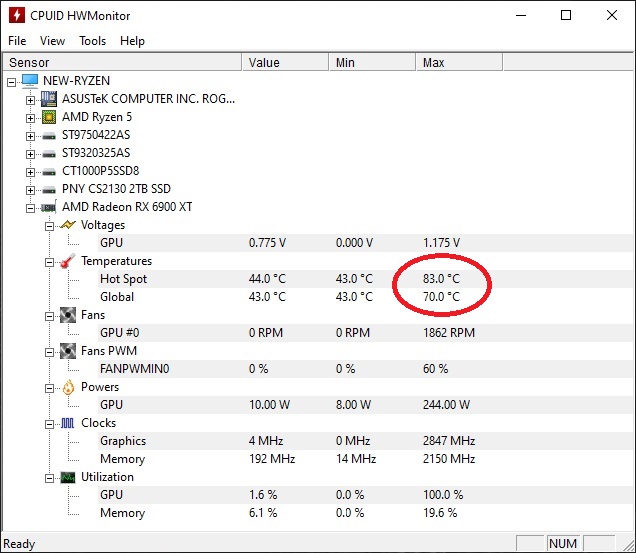Select the Memory utilization row showing 6.1 %
This screenshot has width=636, height=553.
(365, 512)
